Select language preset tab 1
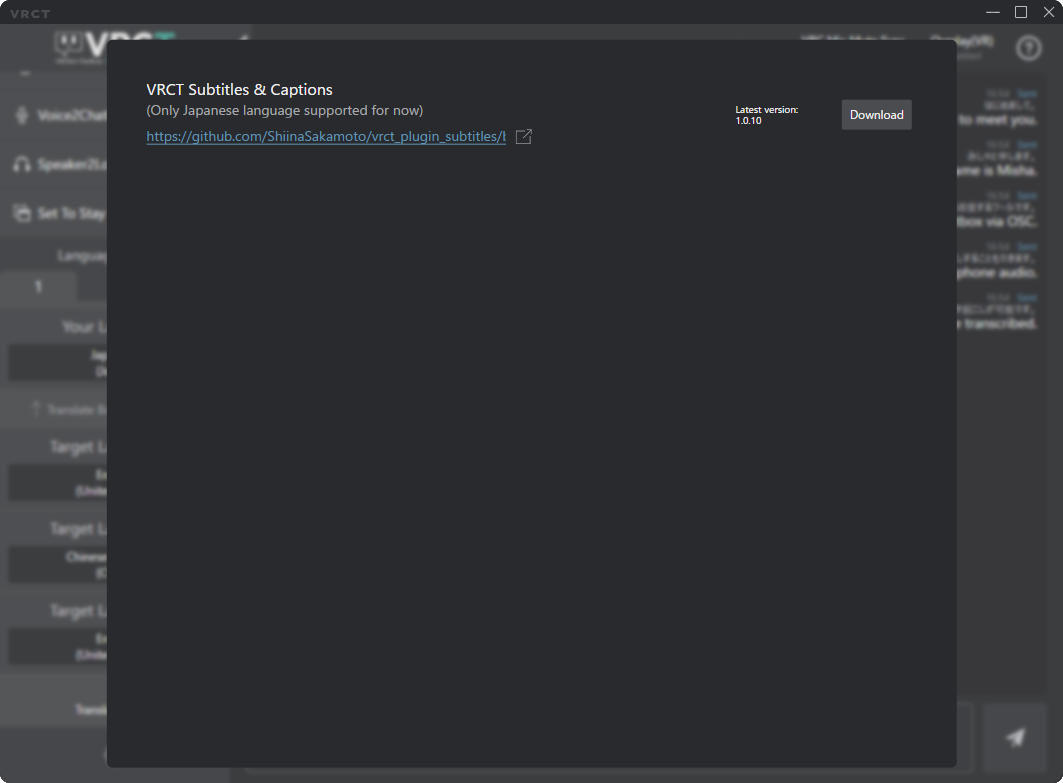Screen dimensions: 1063x783 tap(38, 287)
